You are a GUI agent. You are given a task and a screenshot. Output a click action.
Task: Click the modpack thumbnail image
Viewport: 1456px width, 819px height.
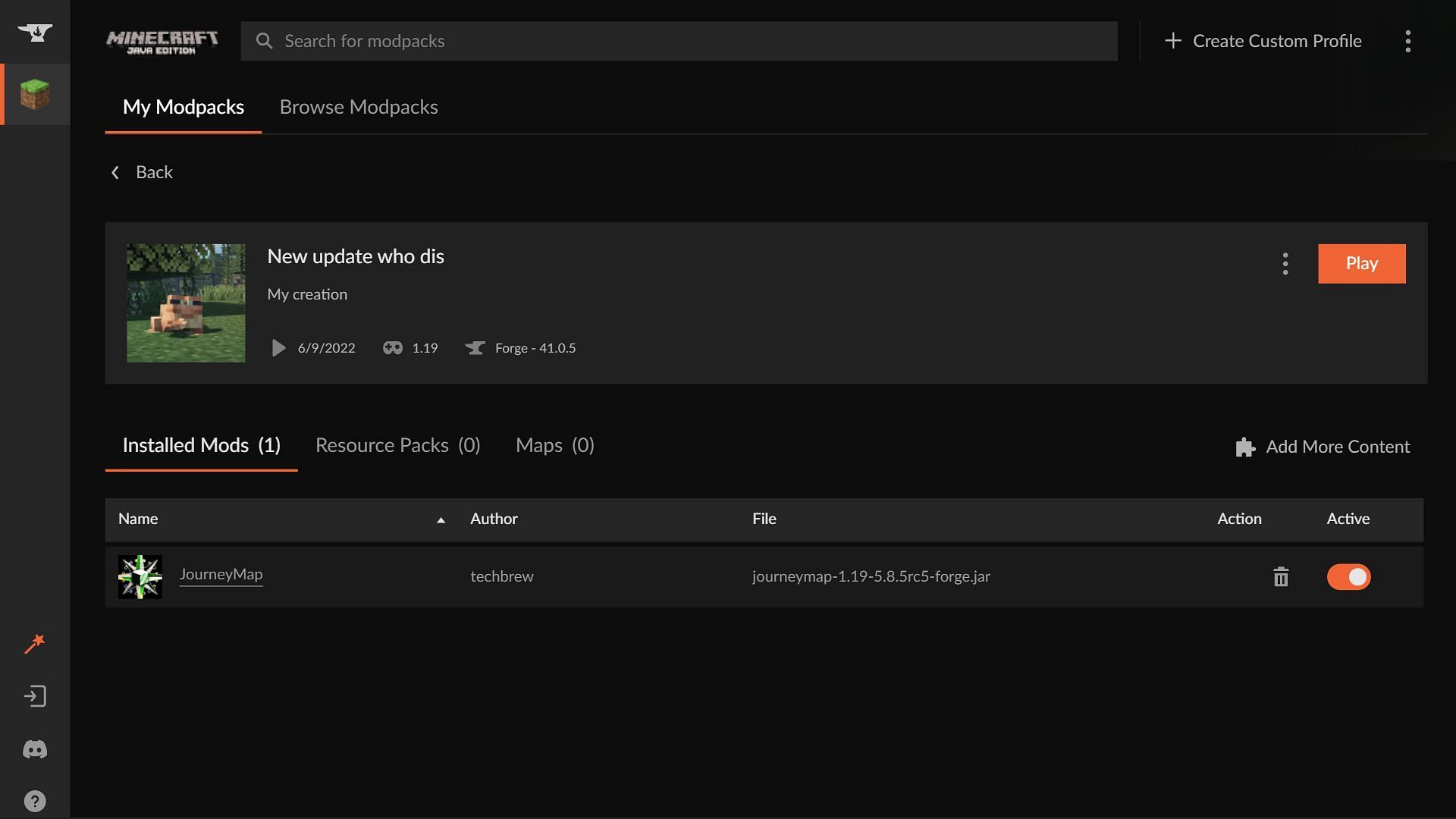186,302
